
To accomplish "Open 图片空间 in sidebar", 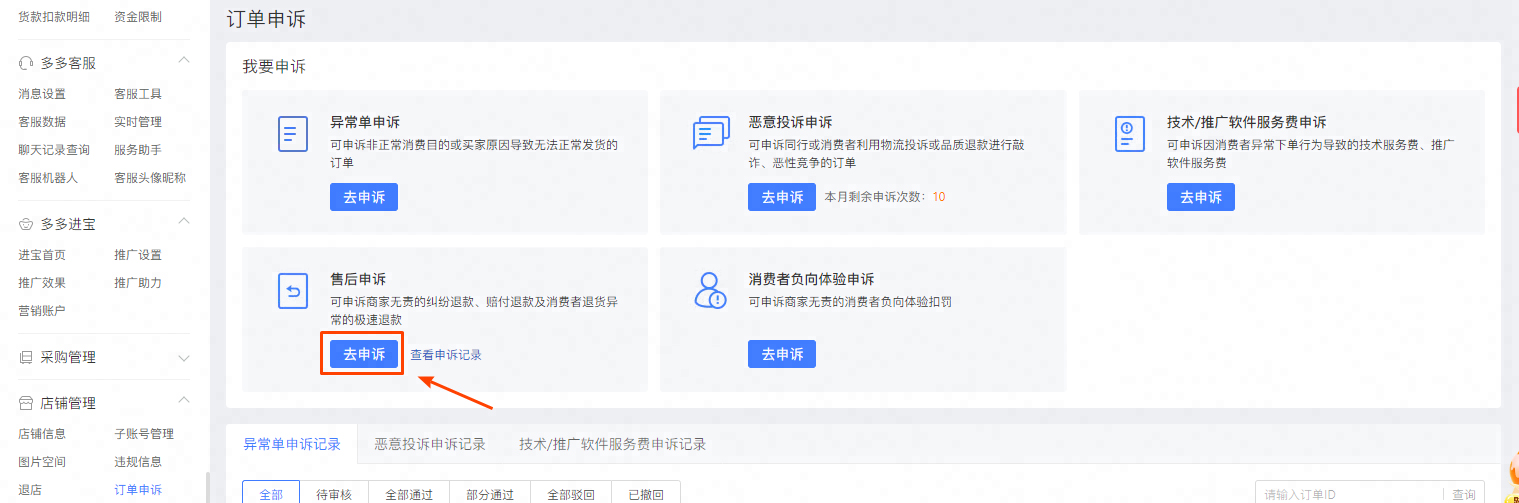I will [x=42, y=462].
